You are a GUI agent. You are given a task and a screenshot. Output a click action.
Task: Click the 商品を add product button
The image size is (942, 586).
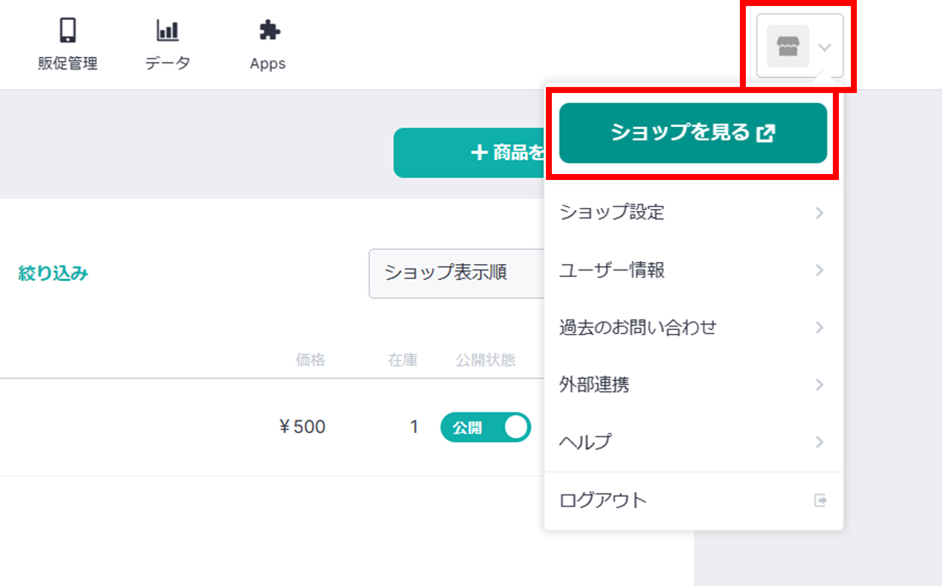tap(470, 153)
